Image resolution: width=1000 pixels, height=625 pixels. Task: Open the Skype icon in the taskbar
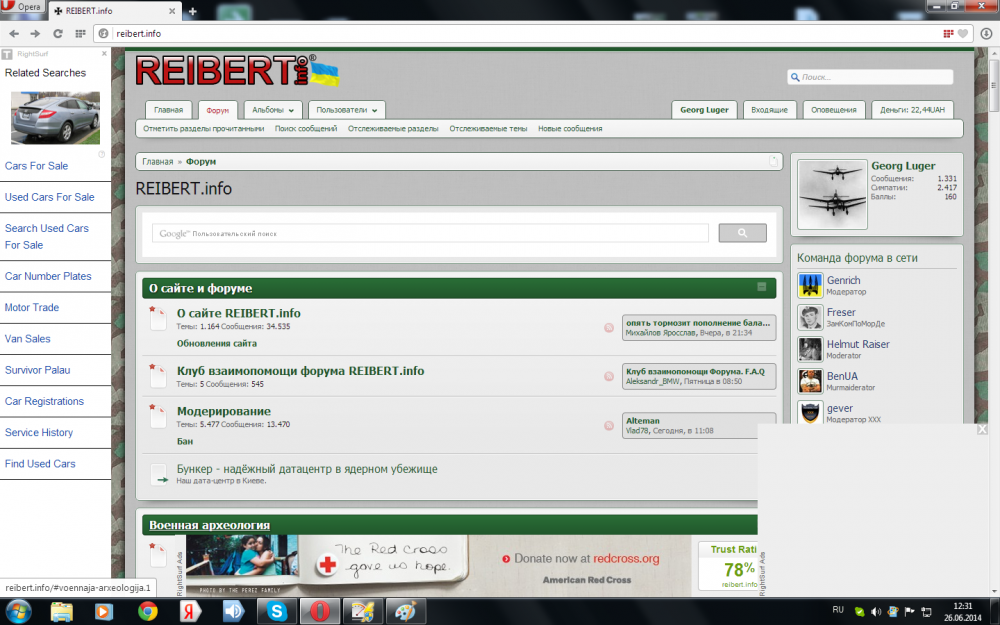pos(276,611)
